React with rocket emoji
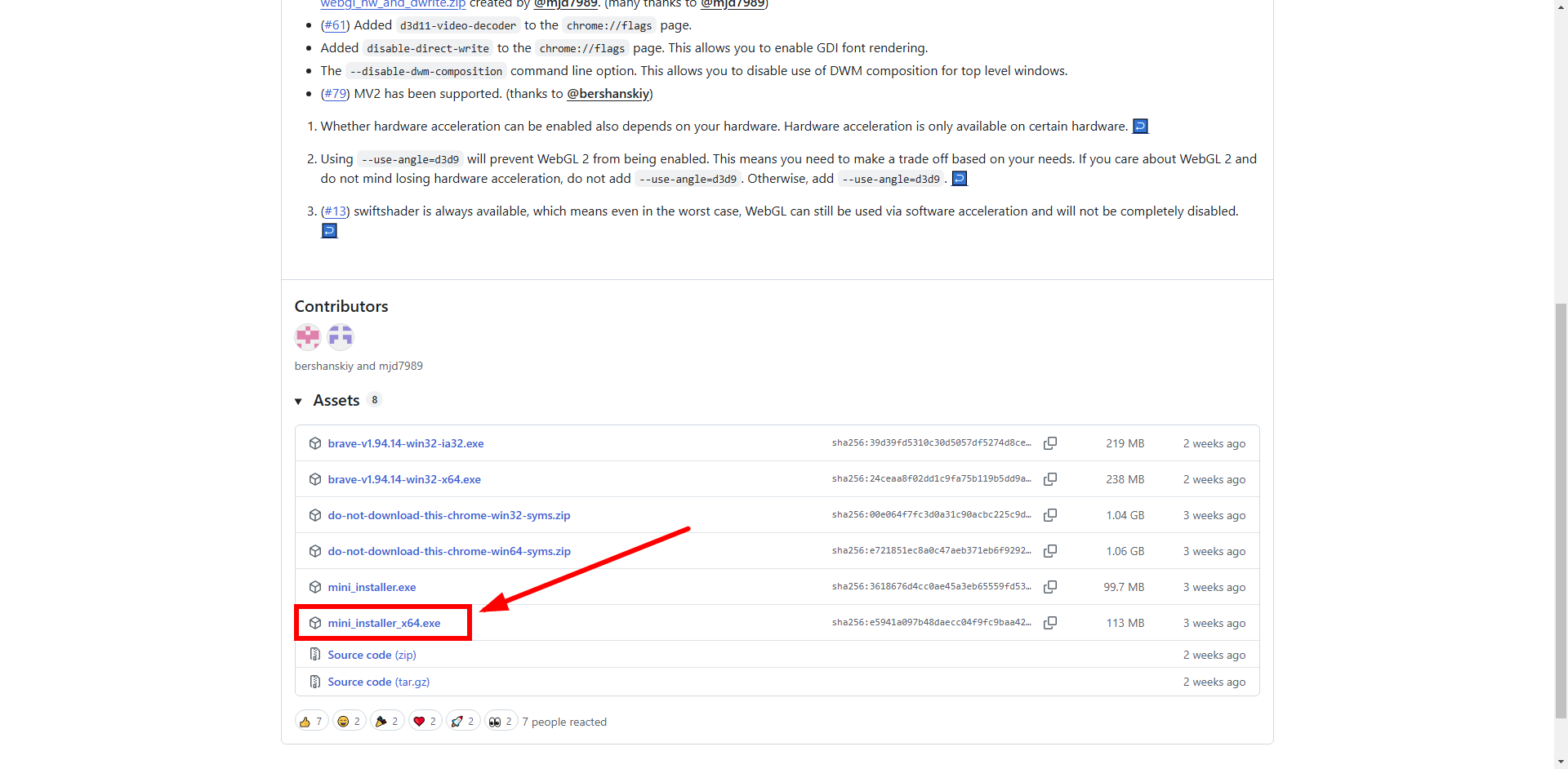 [x=463, y=721]
